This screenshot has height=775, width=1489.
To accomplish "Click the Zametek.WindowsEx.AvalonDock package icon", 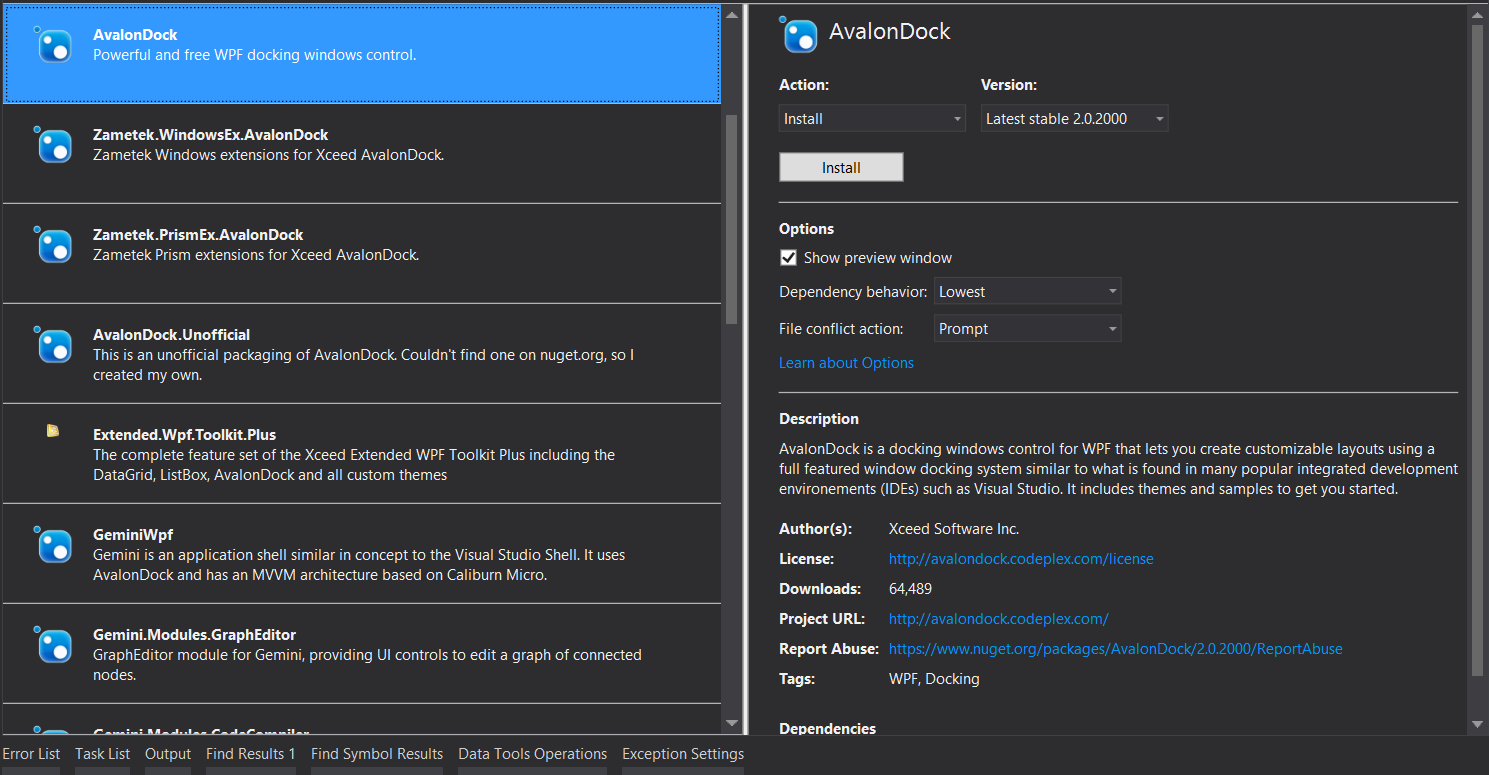I will pyautogui.click(x=54, y=145).
